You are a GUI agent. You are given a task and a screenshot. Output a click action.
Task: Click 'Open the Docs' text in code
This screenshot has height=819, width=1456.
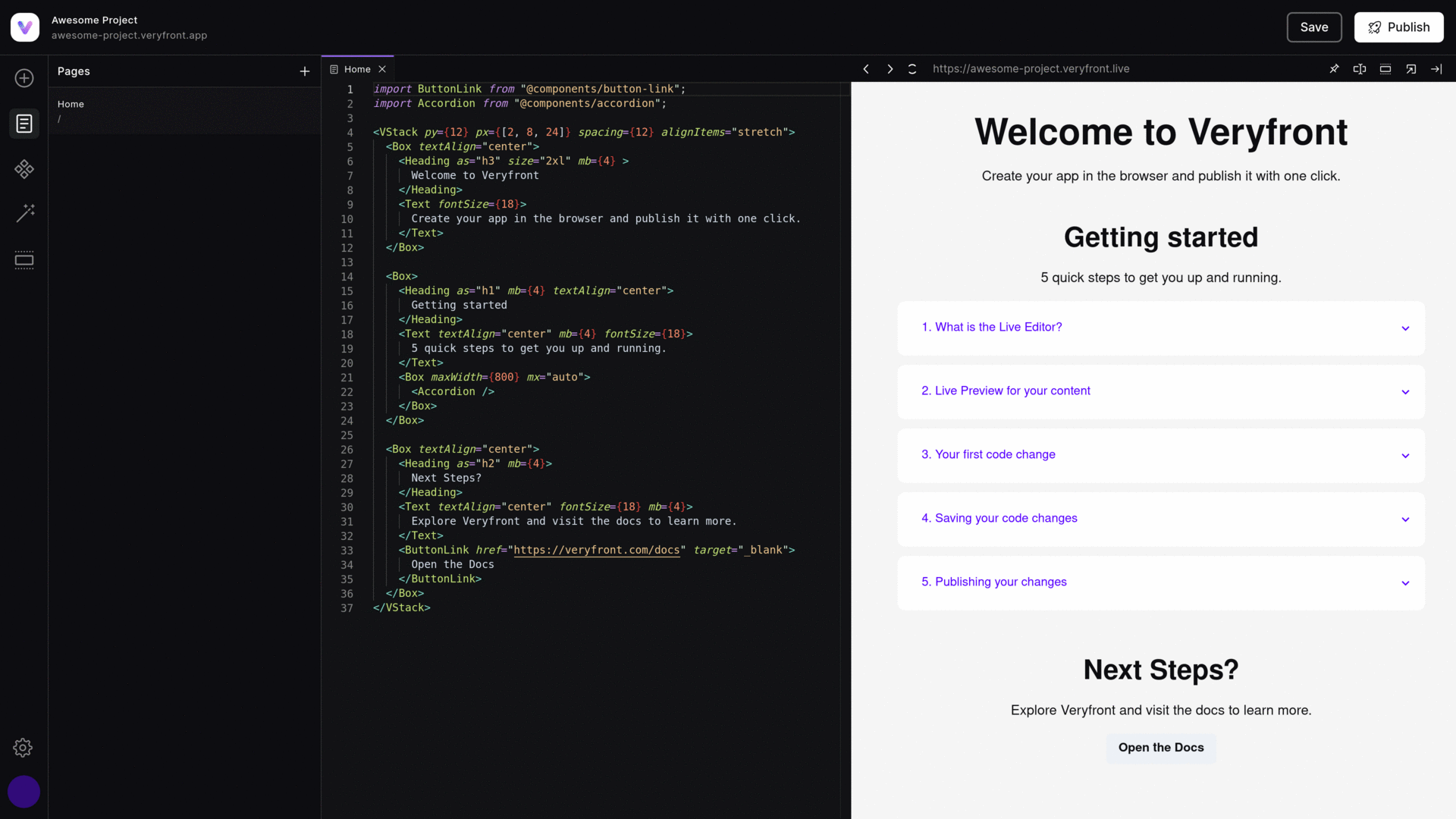coord(452,565)
